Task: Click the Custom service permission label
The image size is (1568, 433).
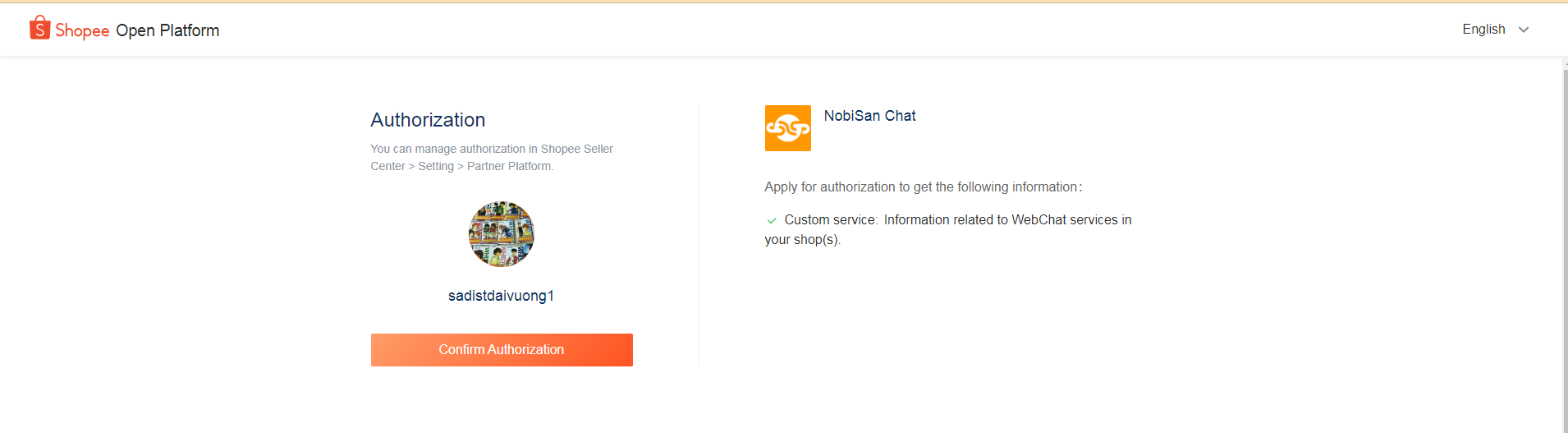Action: point(830,220)
